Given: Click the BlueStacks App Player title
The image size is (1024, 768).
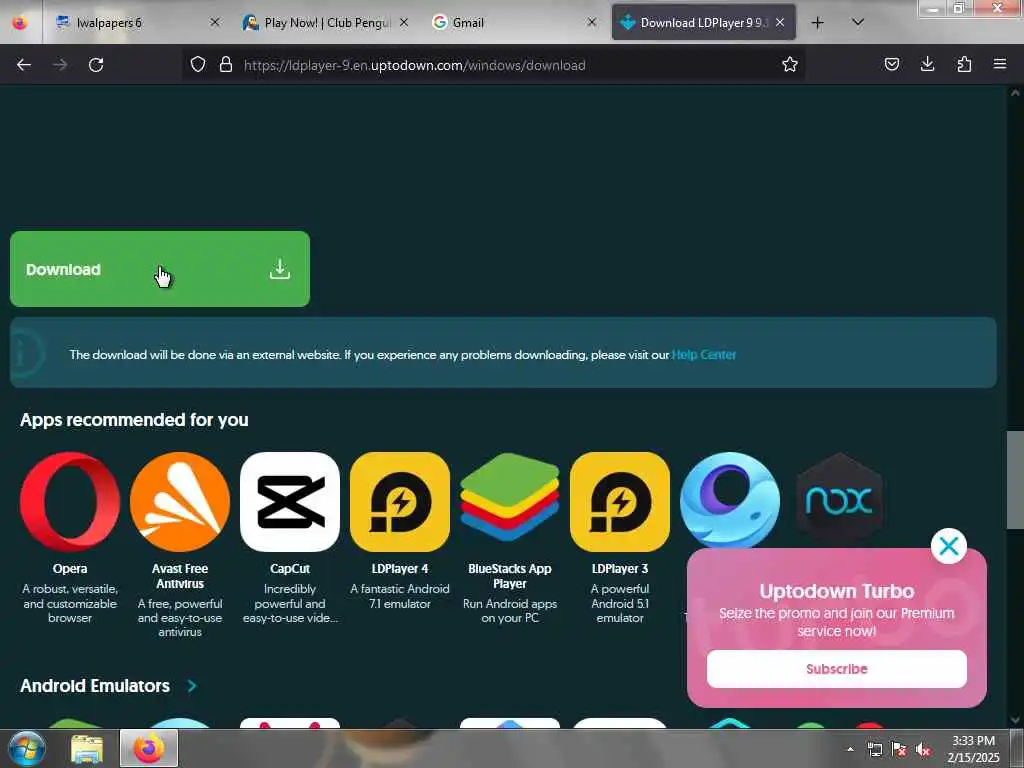Looking at the screenshot, I should (x=510, y=576).
